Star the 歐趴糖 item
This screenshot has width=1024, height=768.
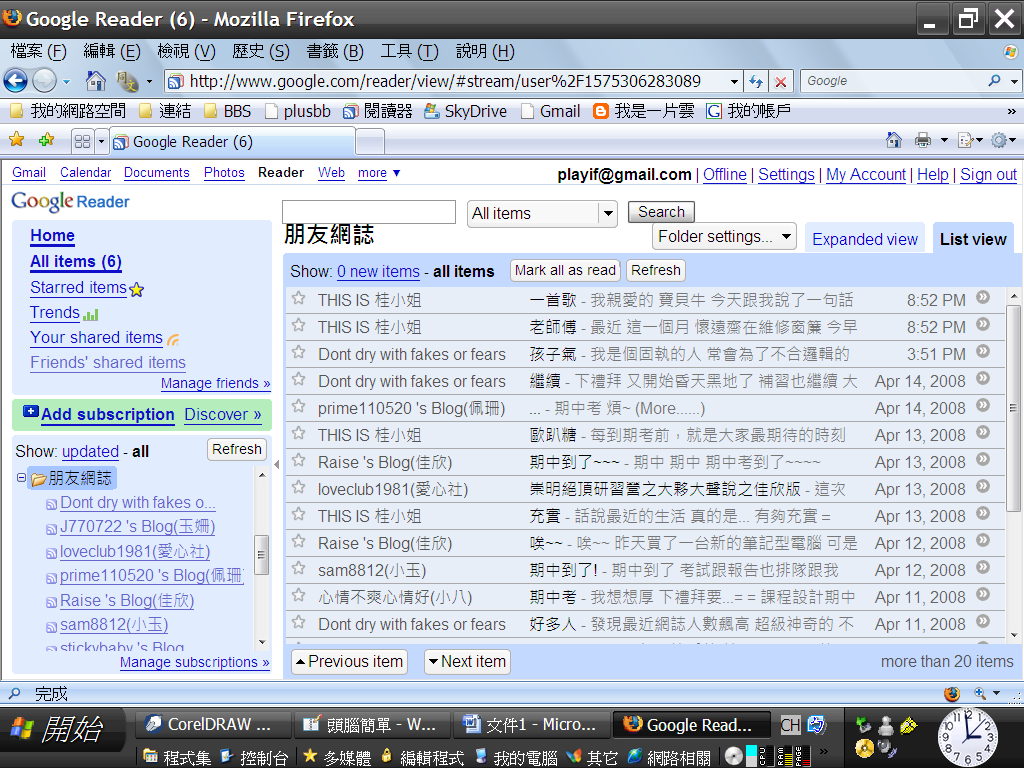[x=298, y=434]
